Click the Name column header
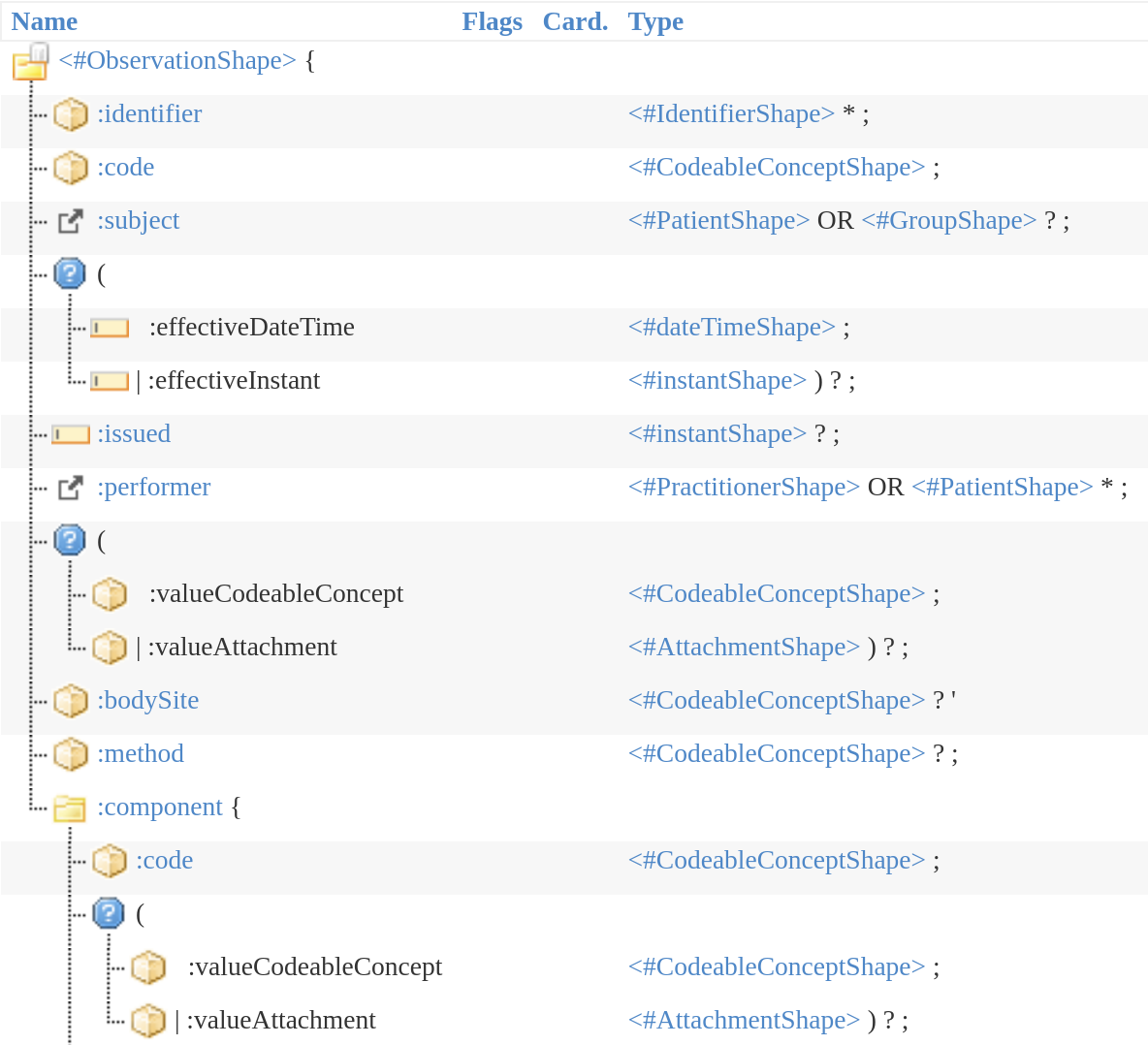Image resolution: width=1148 pixels, height=1045 pixels. click(x=45, y=21)
